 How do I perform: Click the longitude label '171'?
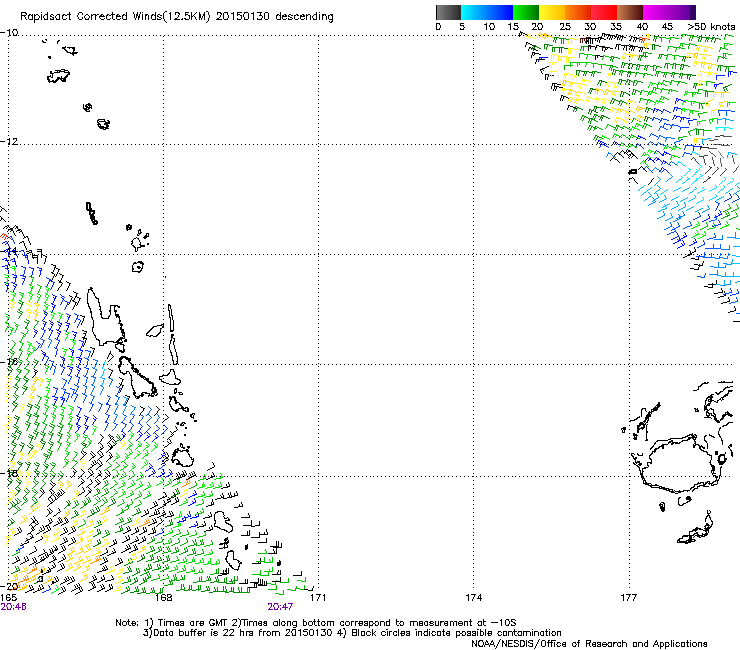pyautogui.click(x=318, y=598)
